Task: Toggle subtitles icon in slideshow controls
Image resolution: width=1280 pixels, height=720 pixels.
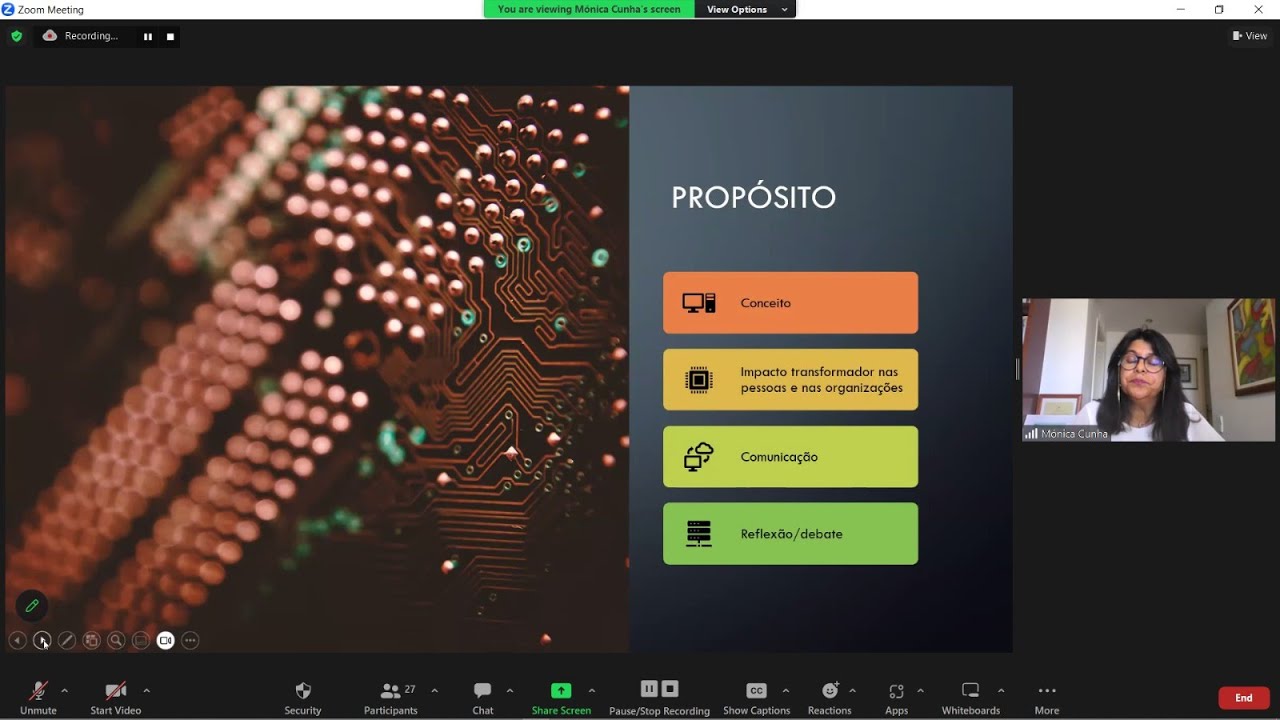Action: tap(141, 640)
